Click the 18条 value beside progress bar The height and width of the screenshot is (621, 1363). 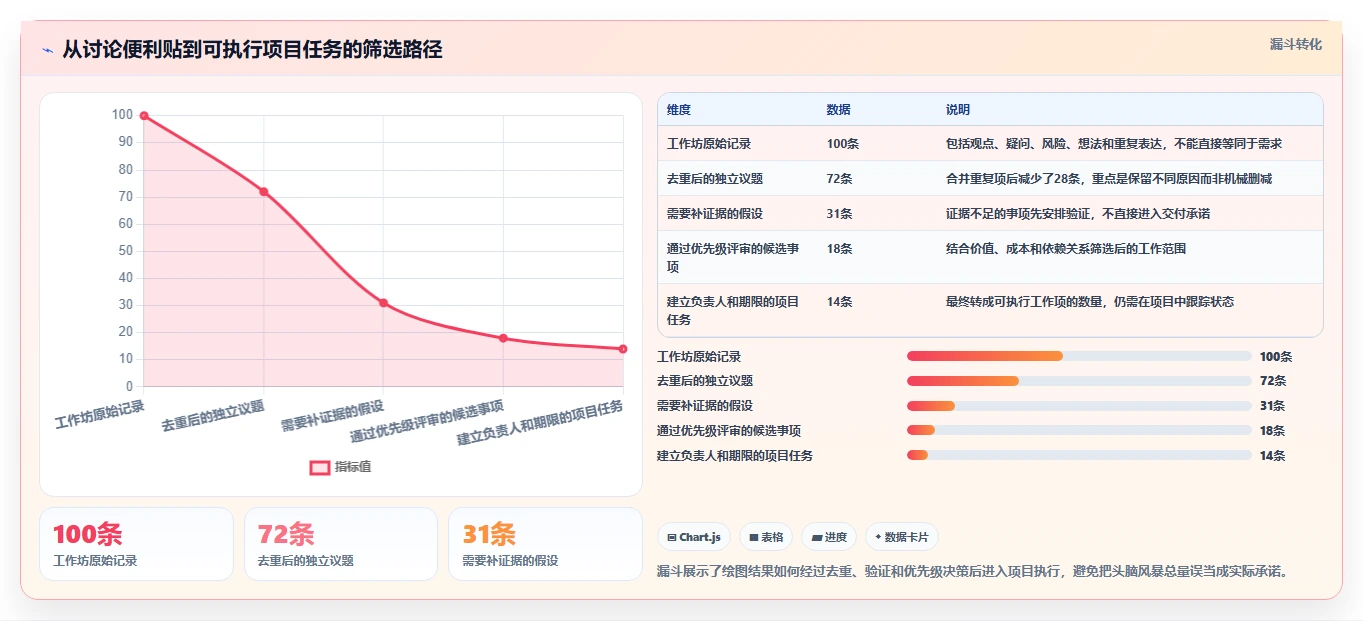[1273, 431]
